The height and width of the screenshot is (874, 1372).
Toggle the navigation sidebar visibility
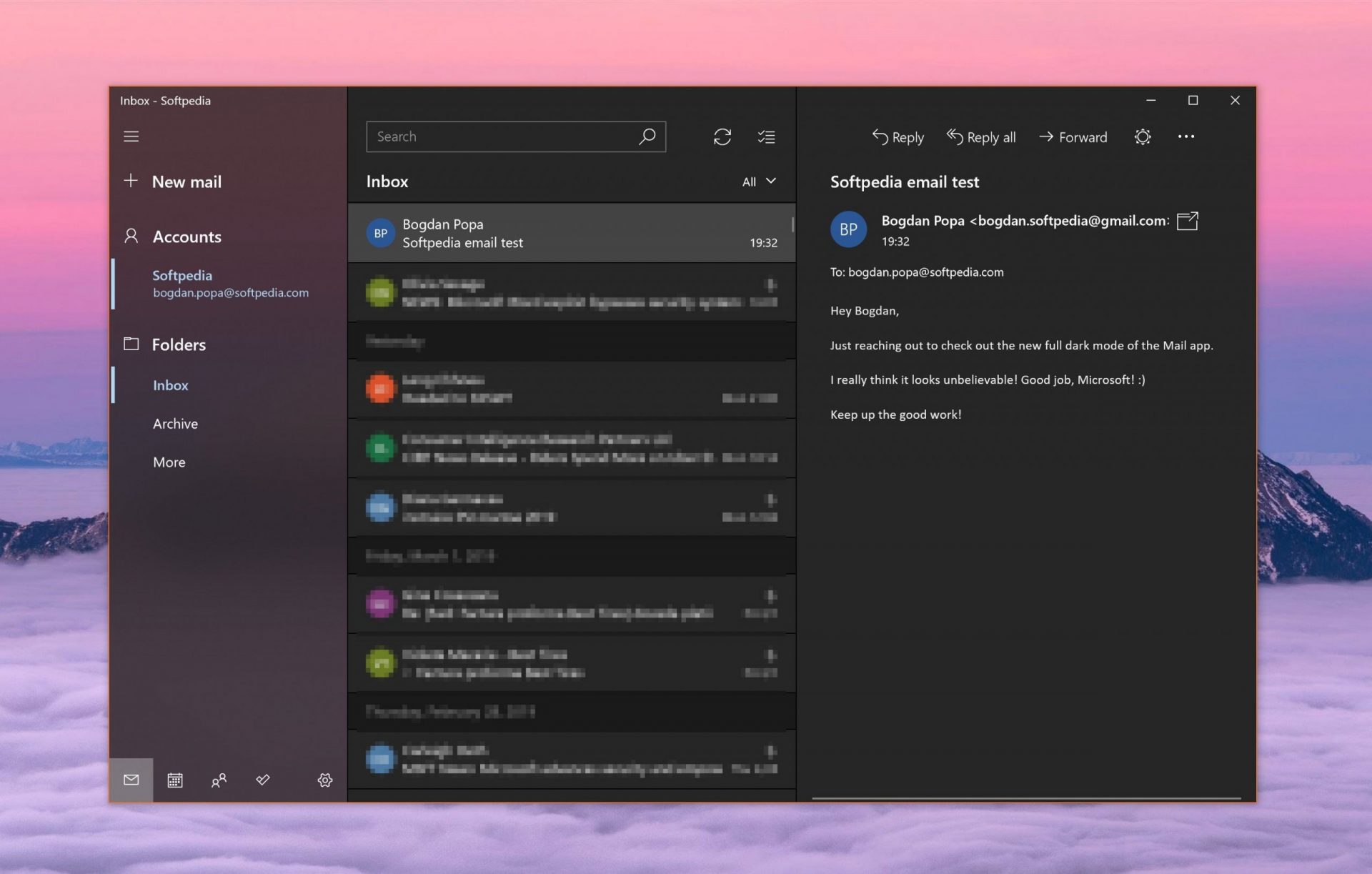(132, 135)
